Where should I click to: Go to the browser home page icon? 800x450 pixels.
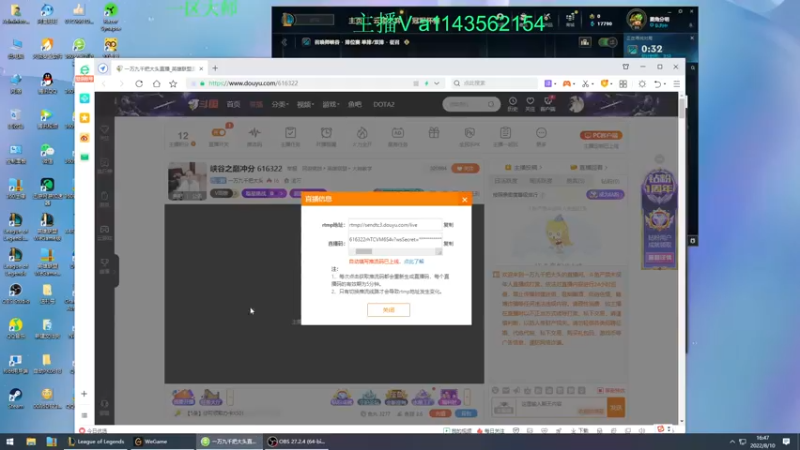(156, 83)
